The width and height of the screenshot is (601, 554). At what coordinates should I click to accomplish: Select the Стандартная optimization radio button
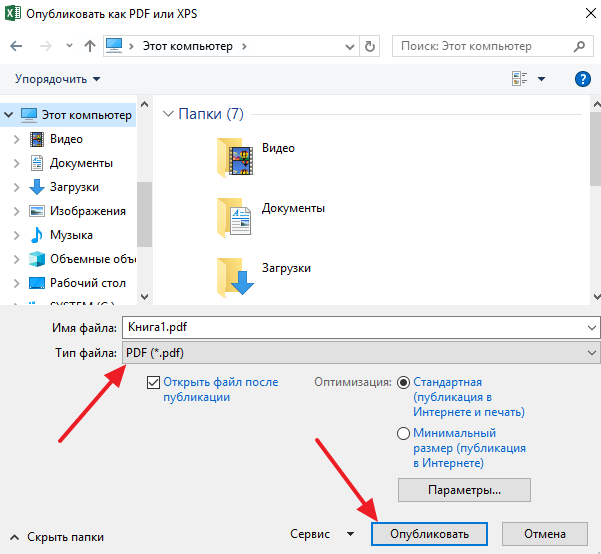(x=404, y=382)
